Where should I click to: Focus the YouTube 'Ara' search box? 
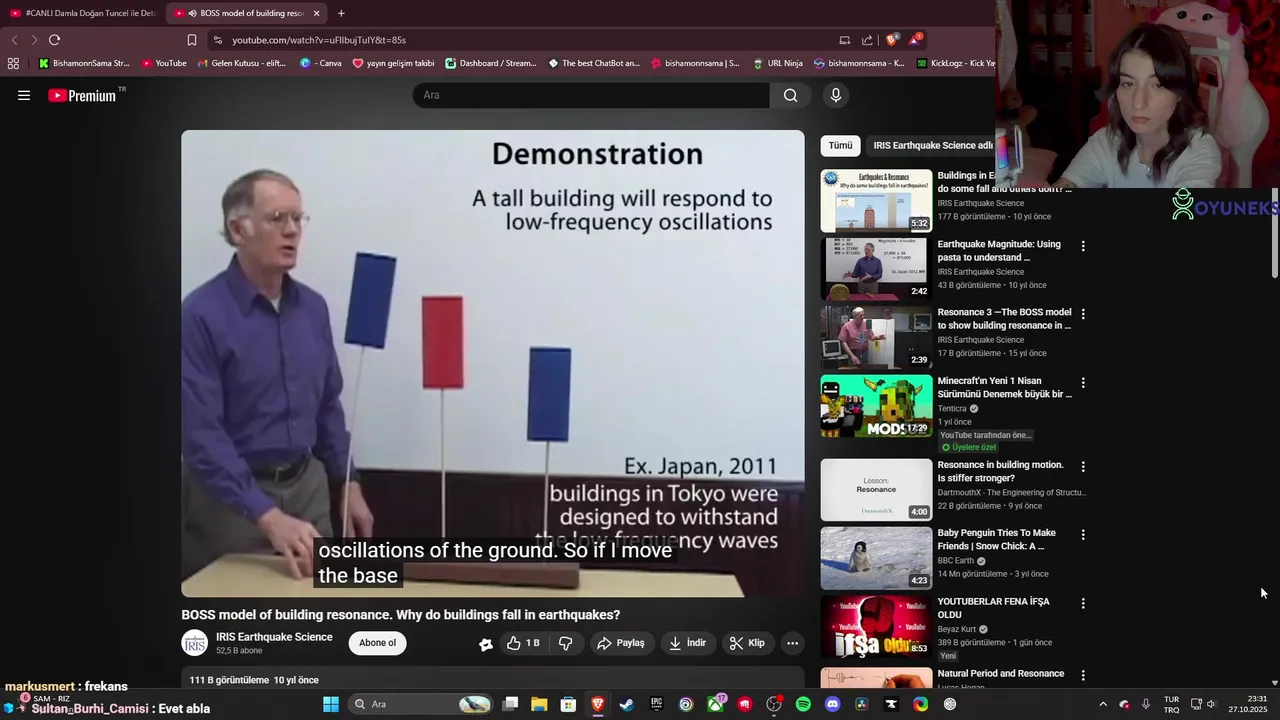point(591,95)
